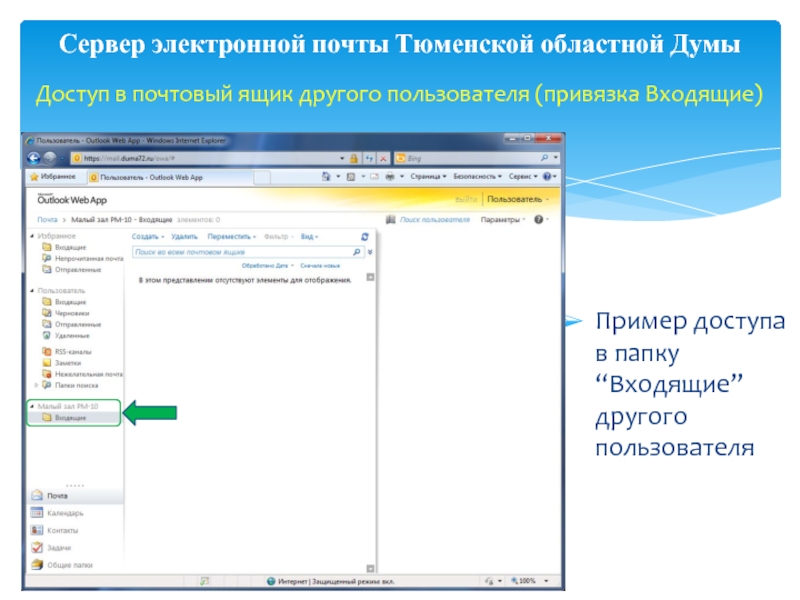Image resolution: width=800 pixels, height=600 pixels.
Task: Collapse the Пользователь mailbox tree
Action: (32, 290)
